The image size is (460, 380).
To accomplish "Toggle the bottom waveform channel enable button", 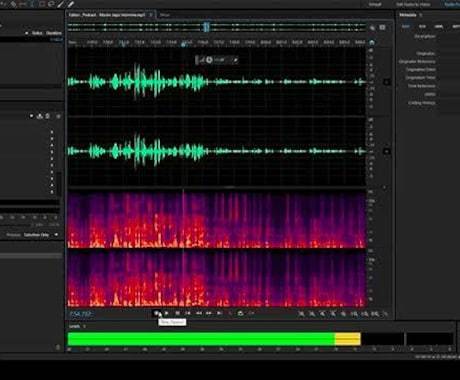I will (387, 151).
